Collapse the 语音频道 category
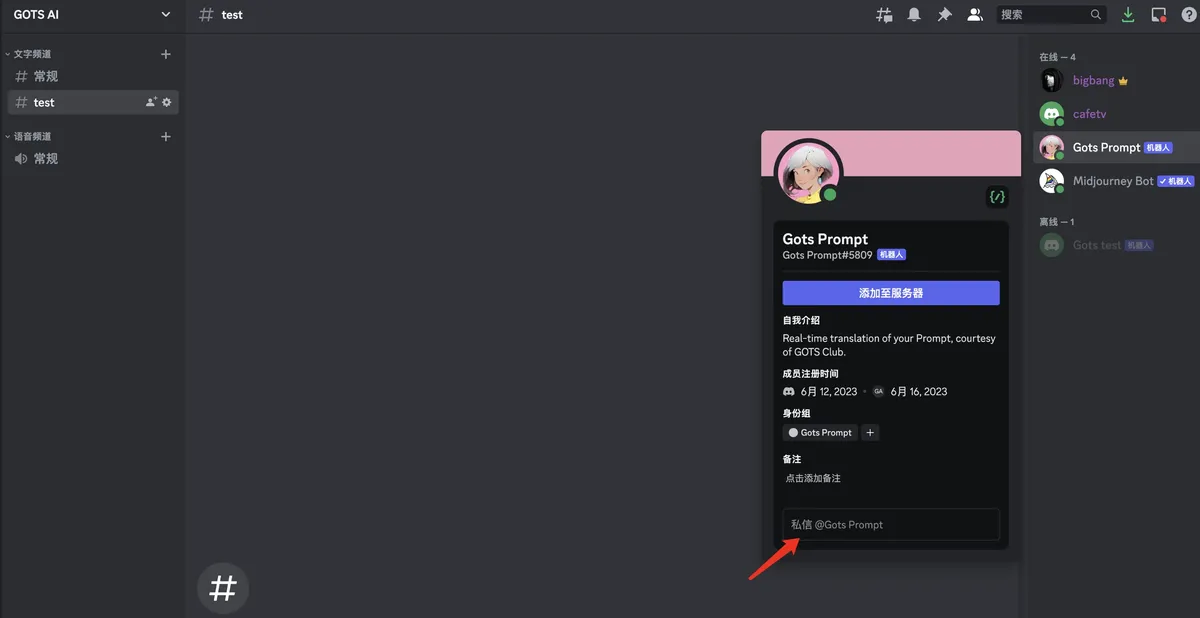This screenshot has height=618, width=1200. point(32,136)
